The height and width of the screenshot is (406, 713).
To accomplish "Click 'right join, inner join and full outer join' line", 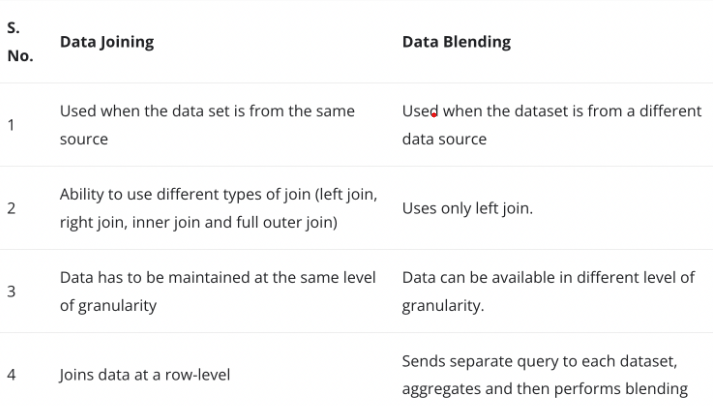I will (x=199, y=222).
